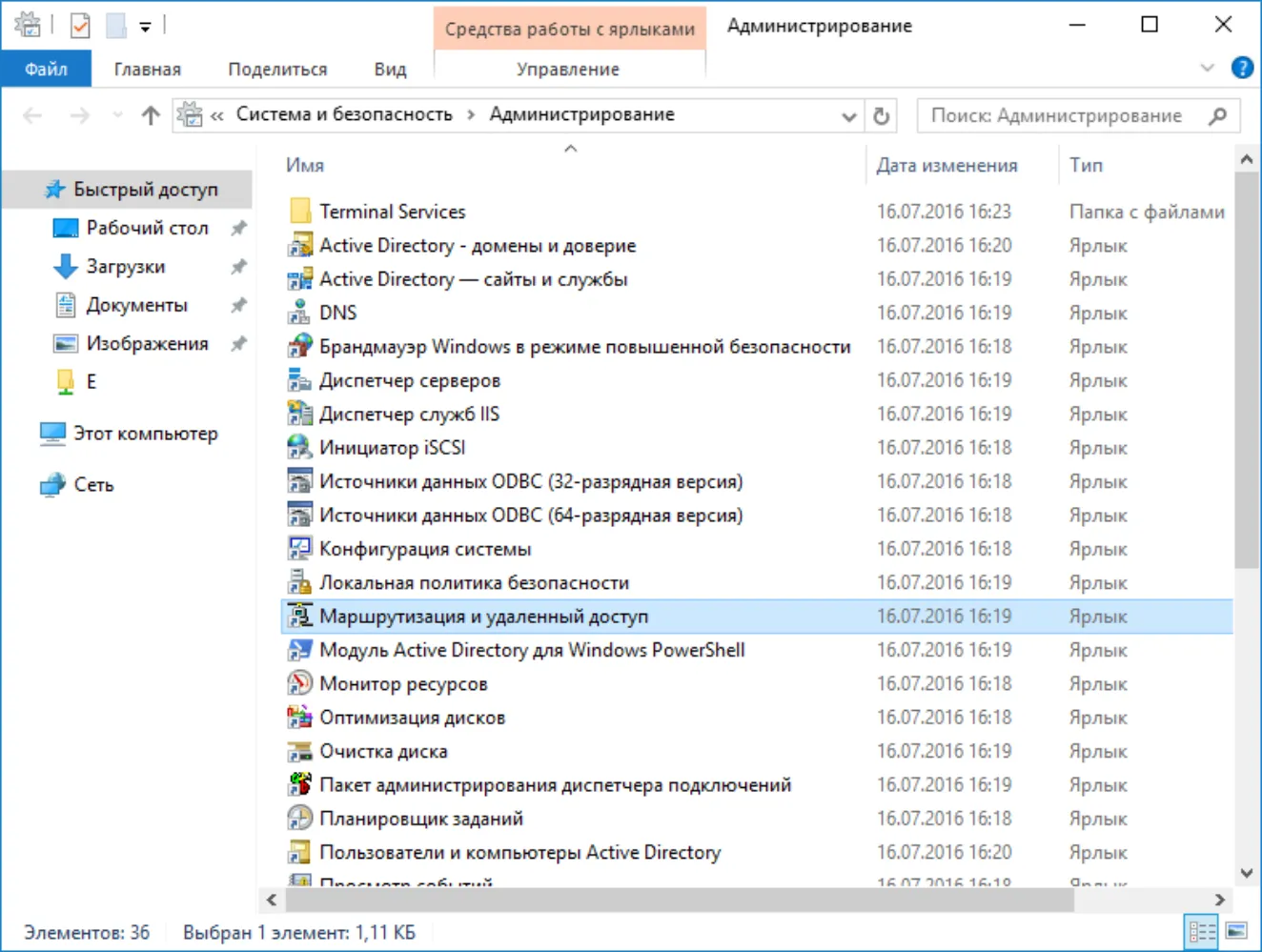Click the Оптимизация дисков icon
The height and width of the screenshot is (952, 1262).
(x=299, y=717)
